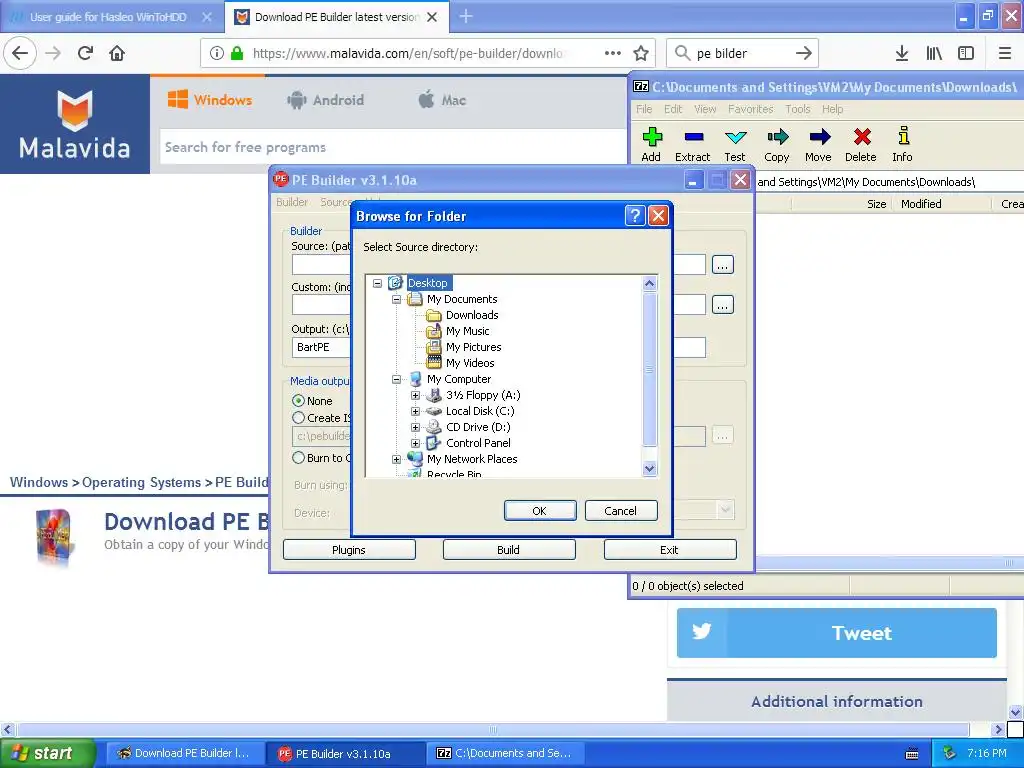Image resolution: width=1024 pixels, height=768 pixels.
Task: Collapse the My Documents tree node
Action: [x=396, y=299]
